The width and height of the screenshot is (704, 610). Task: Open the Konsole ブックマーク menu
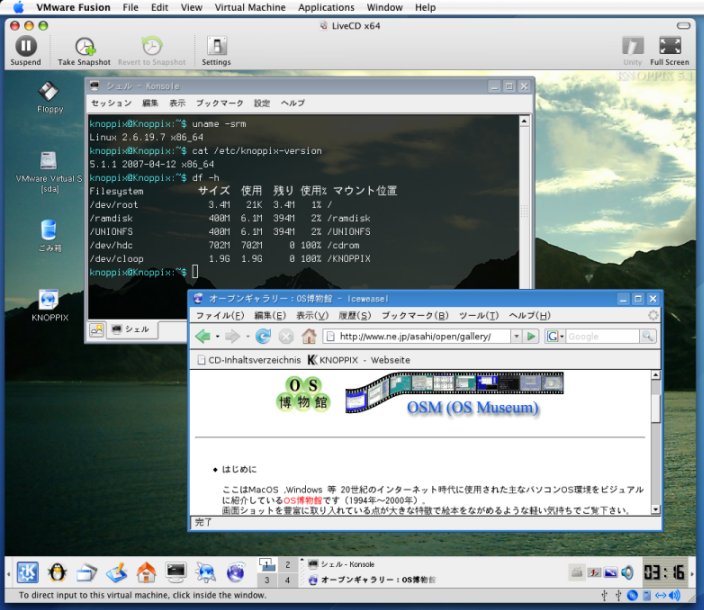coord(220,103)
